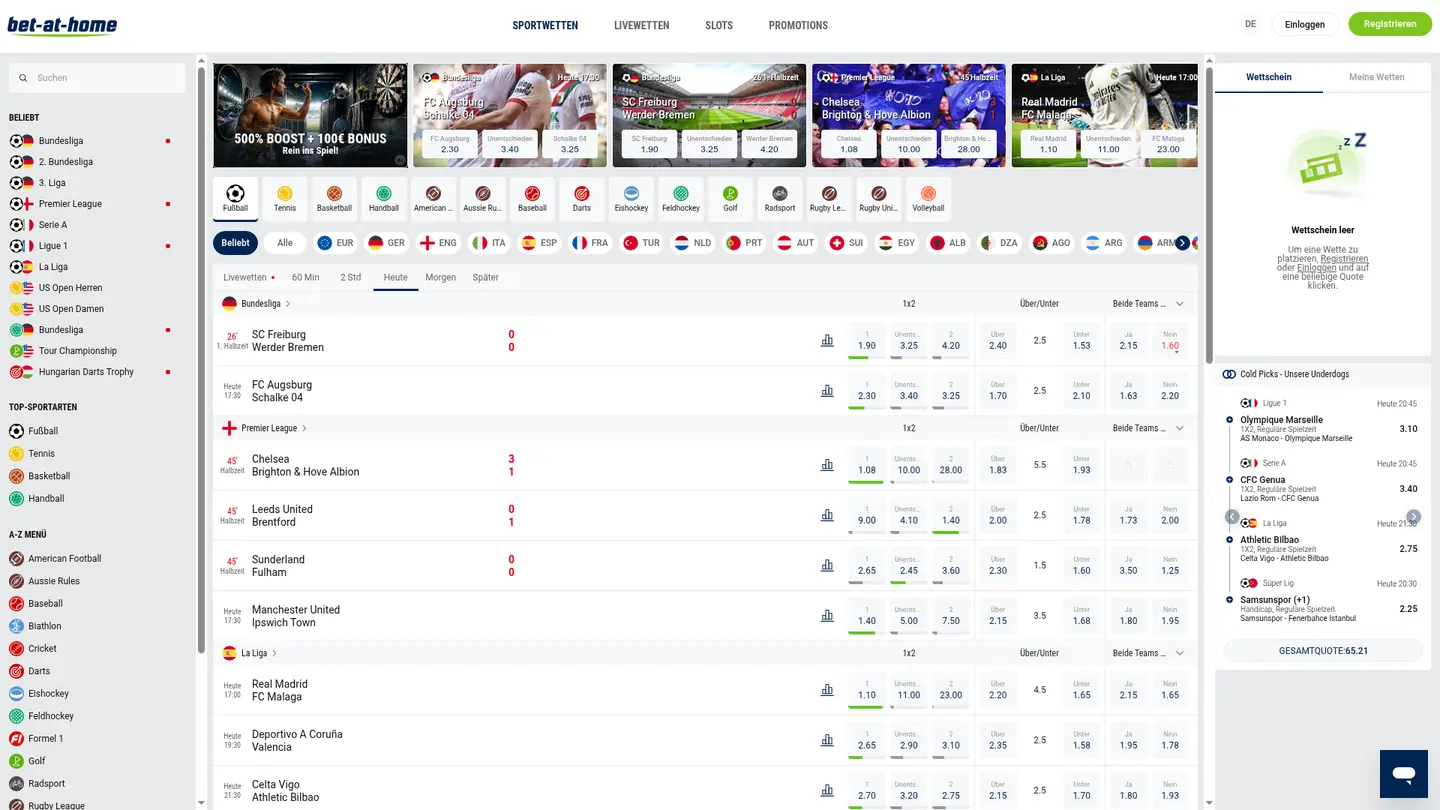
Task: Switch to the 60 Min time tab
Action: [306, 278]
